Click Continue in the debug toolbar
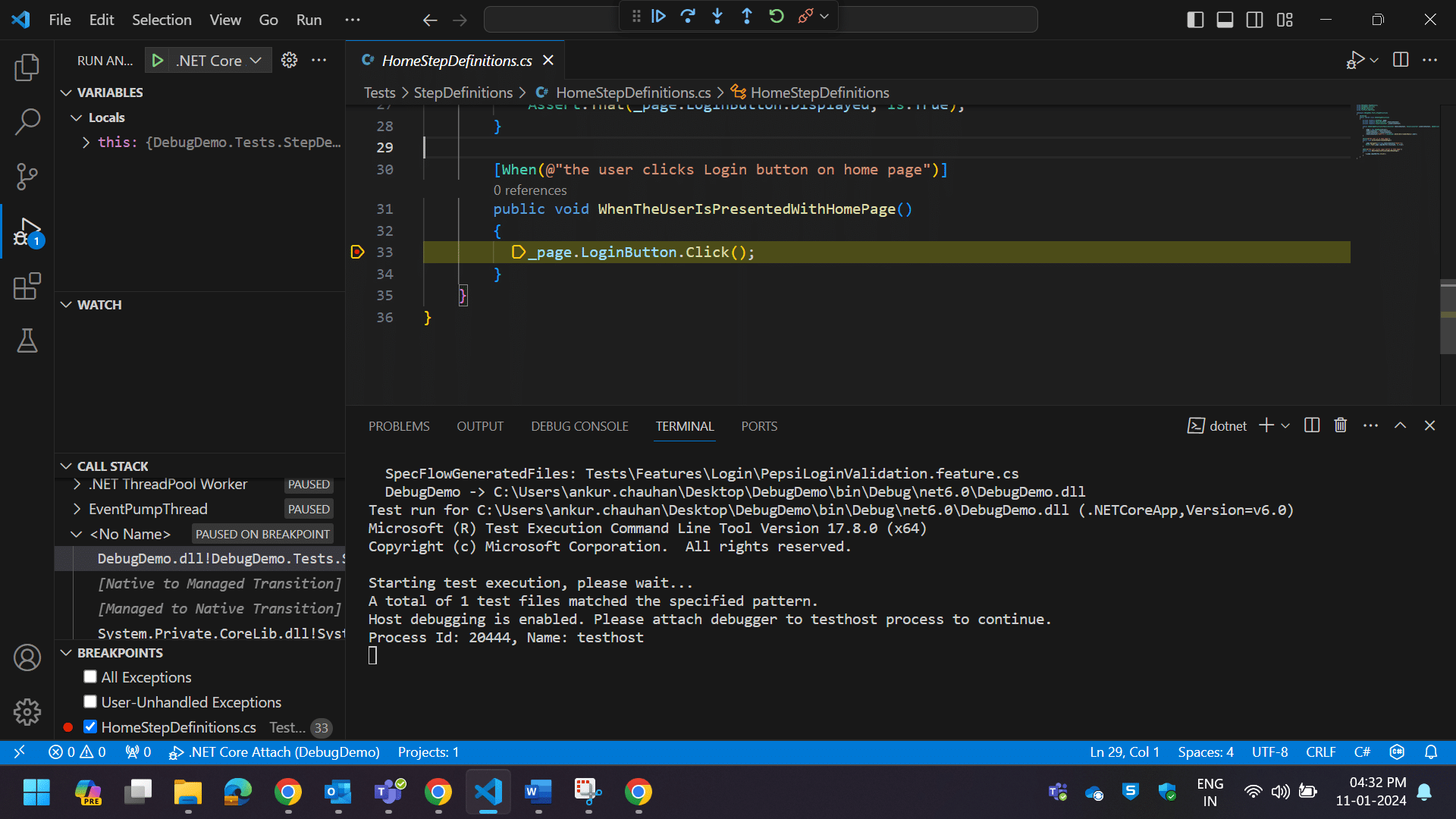1456x819 pixels. click(x=658, y=17)
